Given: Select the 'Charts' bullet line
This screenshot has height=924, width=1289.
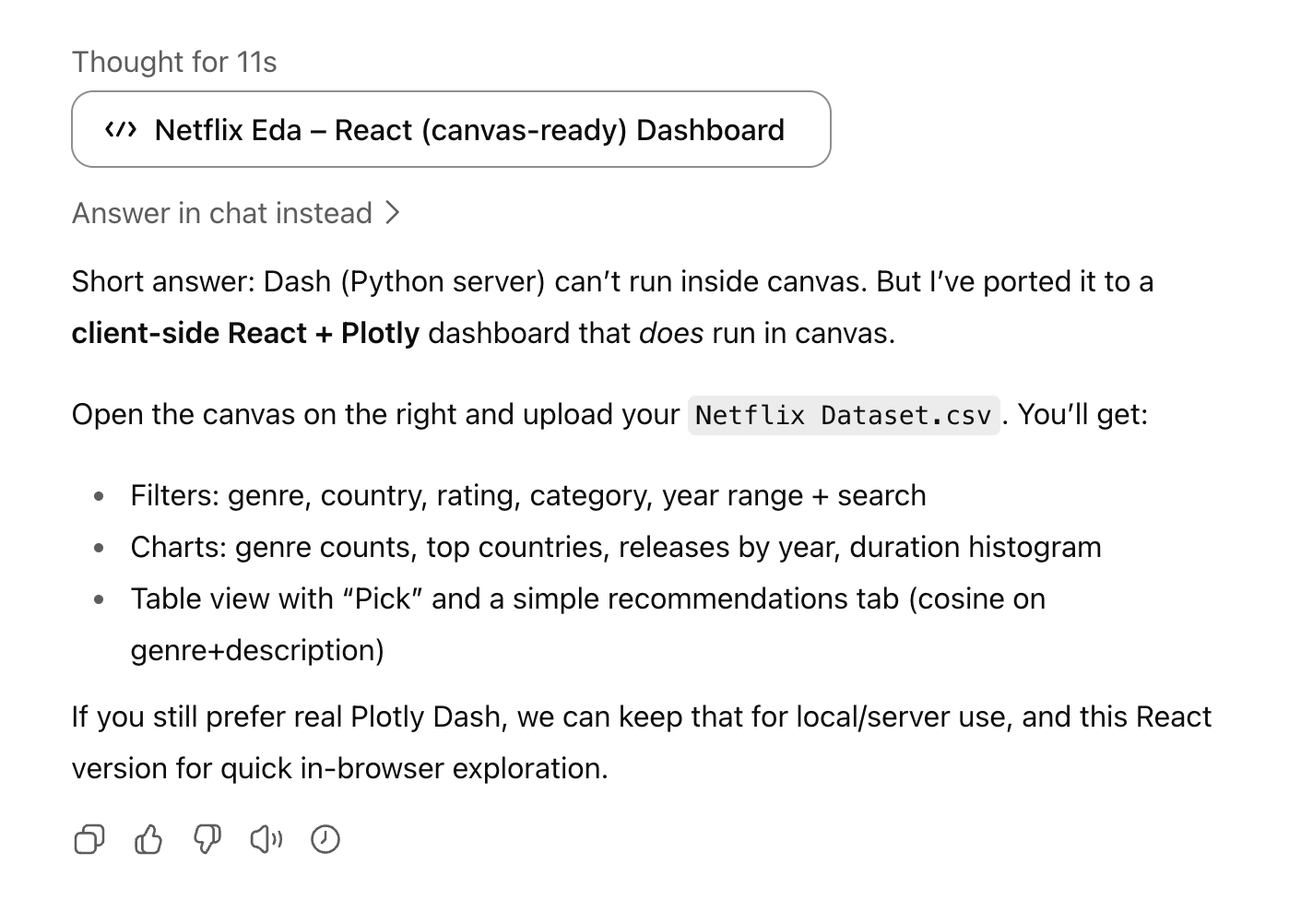Looking at the screenshot, I should point(616,547).
